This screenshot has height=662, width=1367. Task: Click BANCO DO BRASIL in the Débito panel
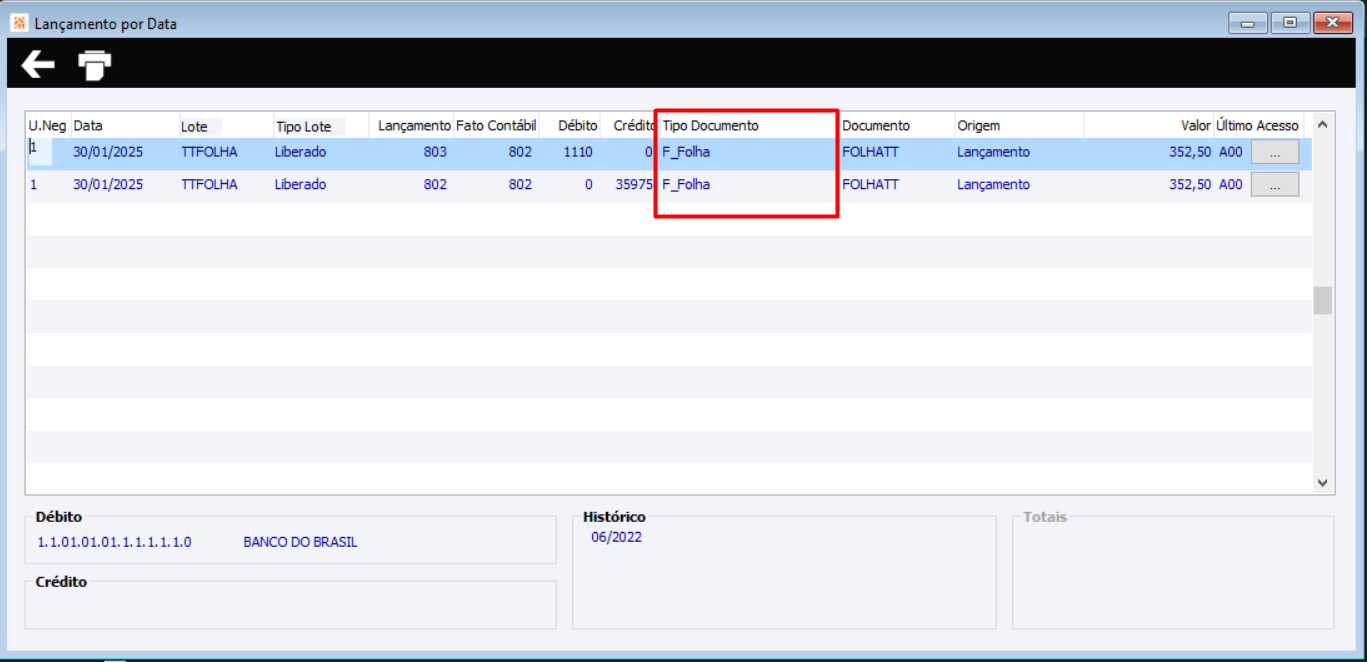tap(300, 542)
